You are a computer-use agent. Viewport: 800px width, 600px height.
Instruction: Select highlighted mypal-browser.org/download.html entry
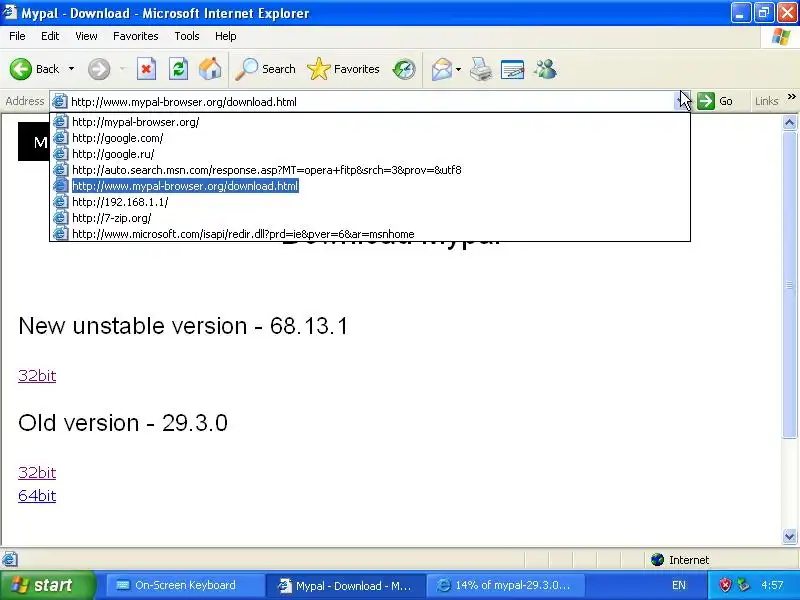tap(370, 186)
